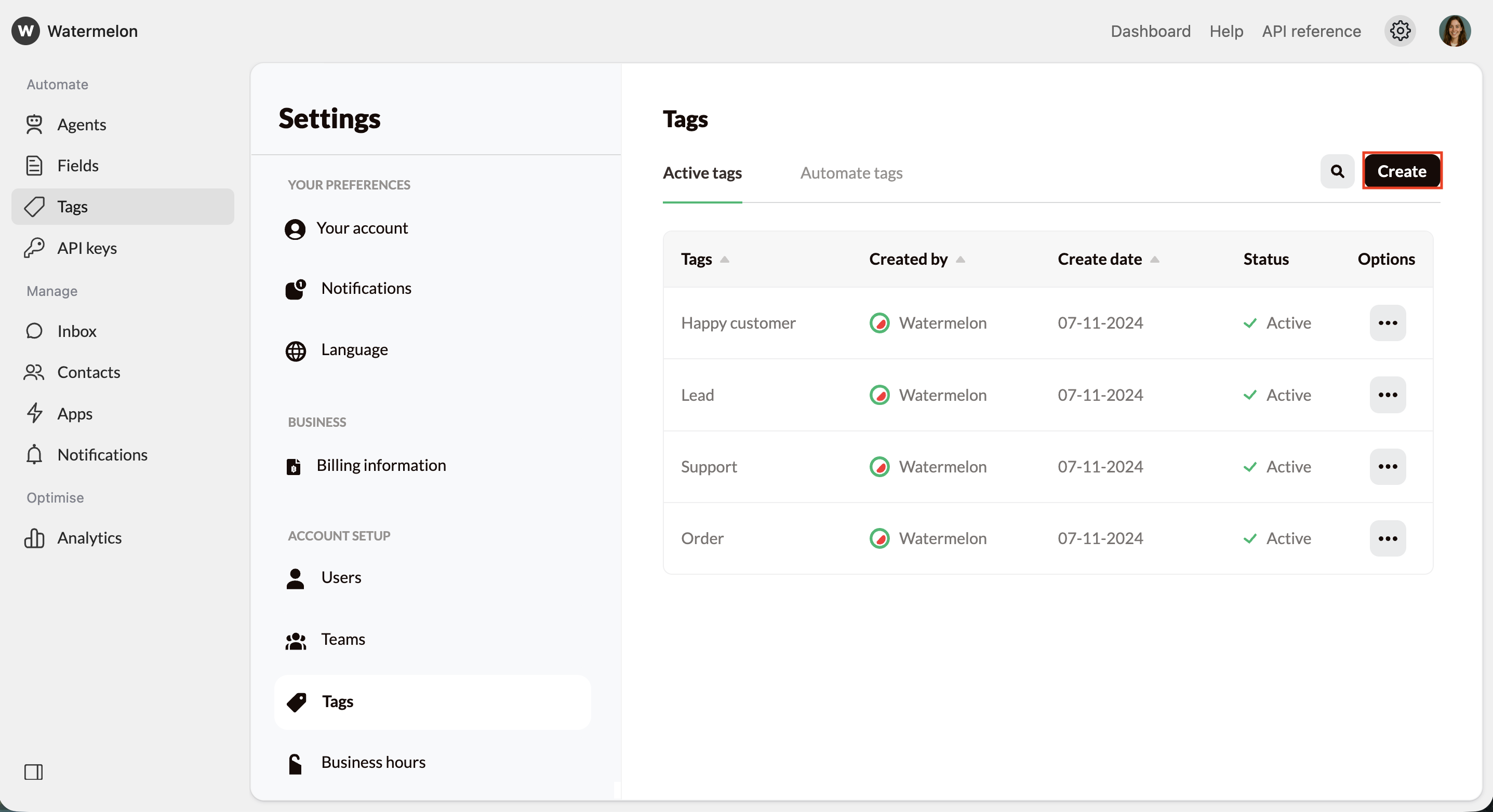This screenshot has height=812, width=1493.
Task: Open Business hours settings
Action: point(372,762)
